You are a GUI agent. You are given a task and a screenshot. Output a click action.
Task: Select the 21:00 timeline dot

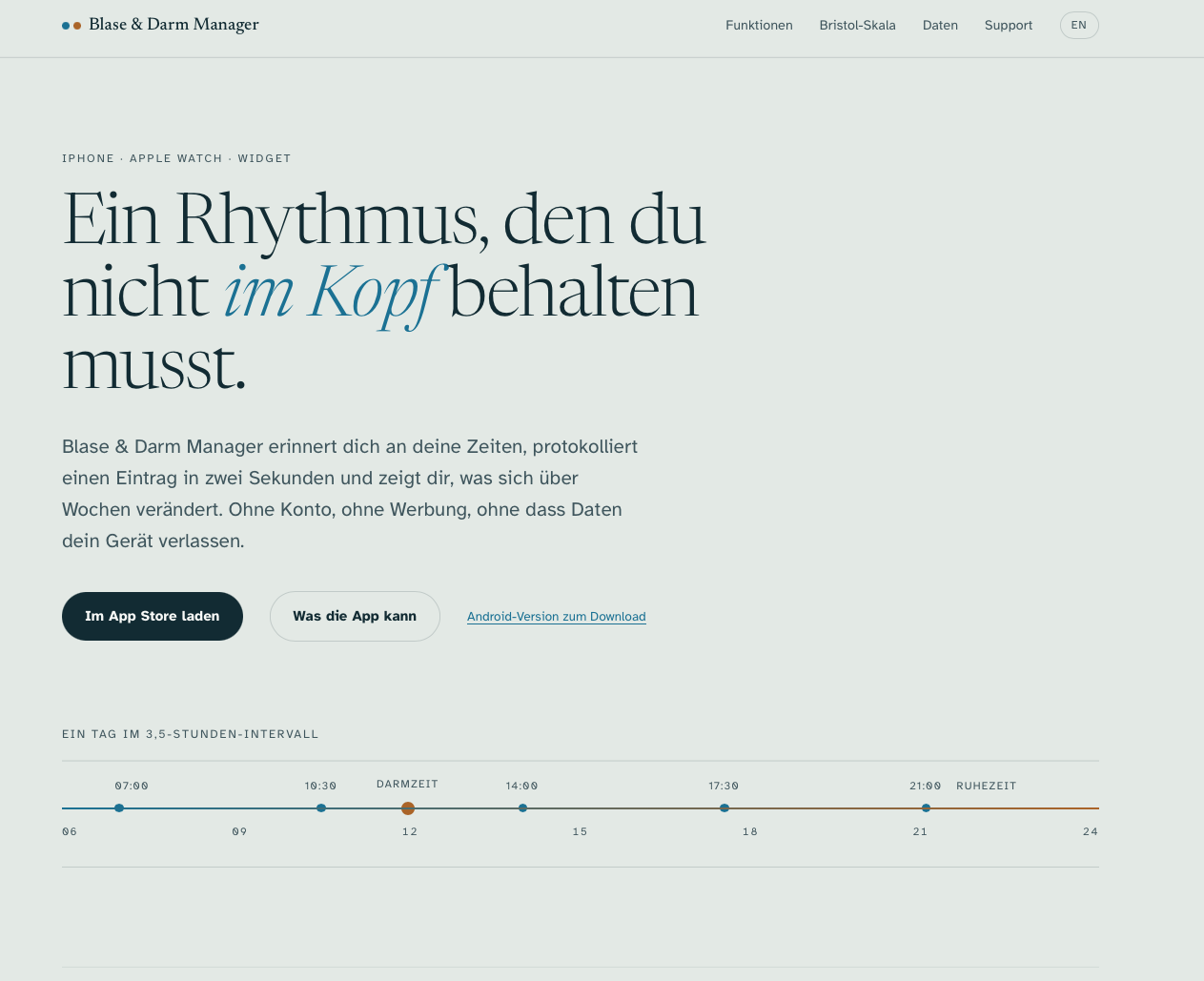(x=926, y=808)
